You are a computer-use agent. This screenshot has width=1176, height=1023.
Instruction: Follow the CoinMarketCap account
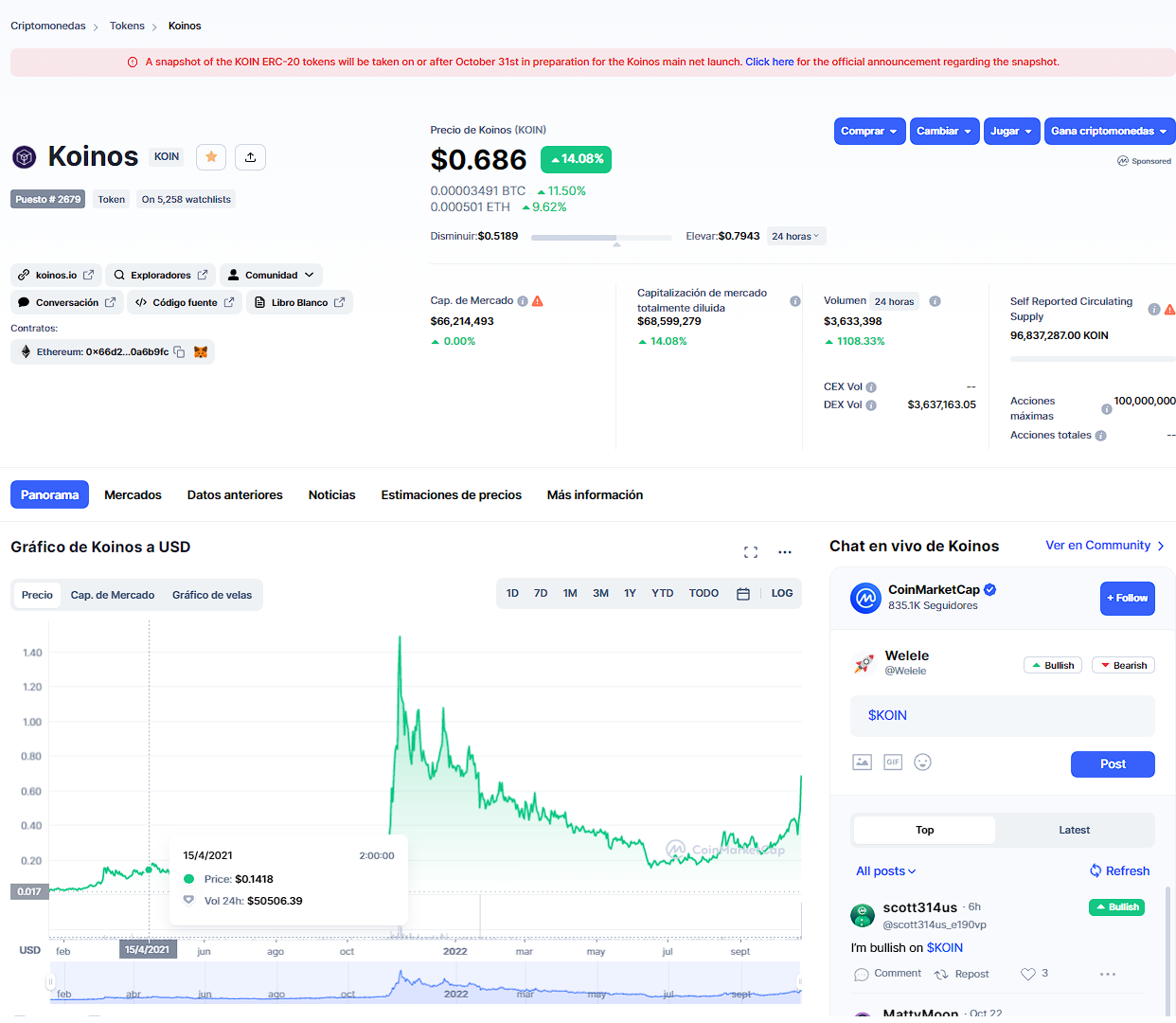click(1127, 599)
